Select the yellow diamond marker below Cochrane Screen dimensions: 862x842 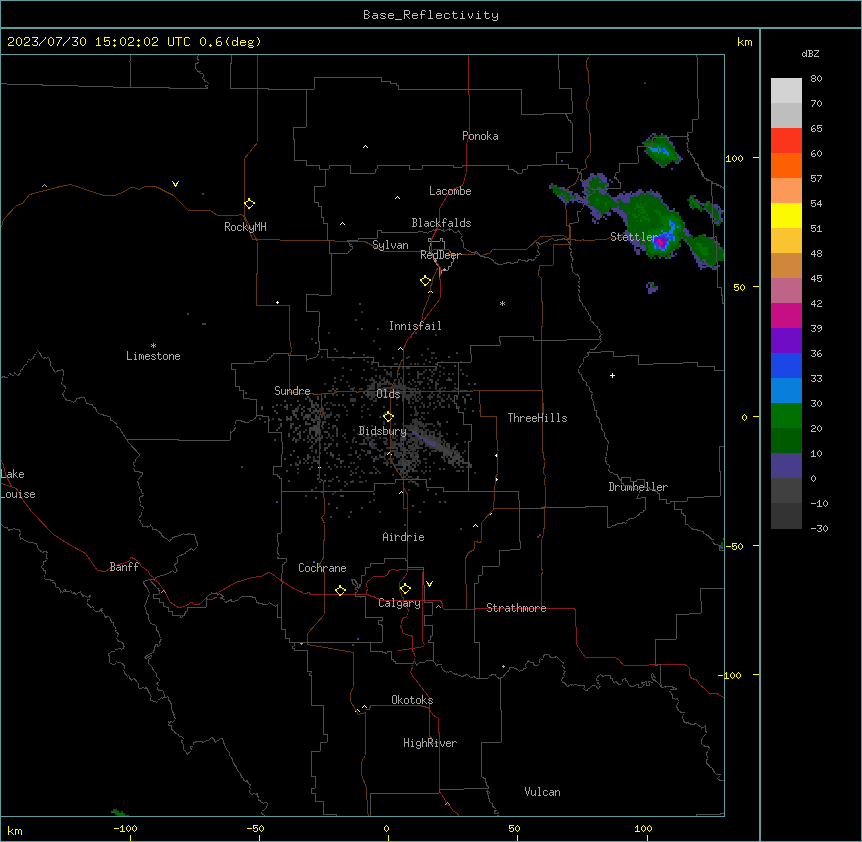(340, 590)
